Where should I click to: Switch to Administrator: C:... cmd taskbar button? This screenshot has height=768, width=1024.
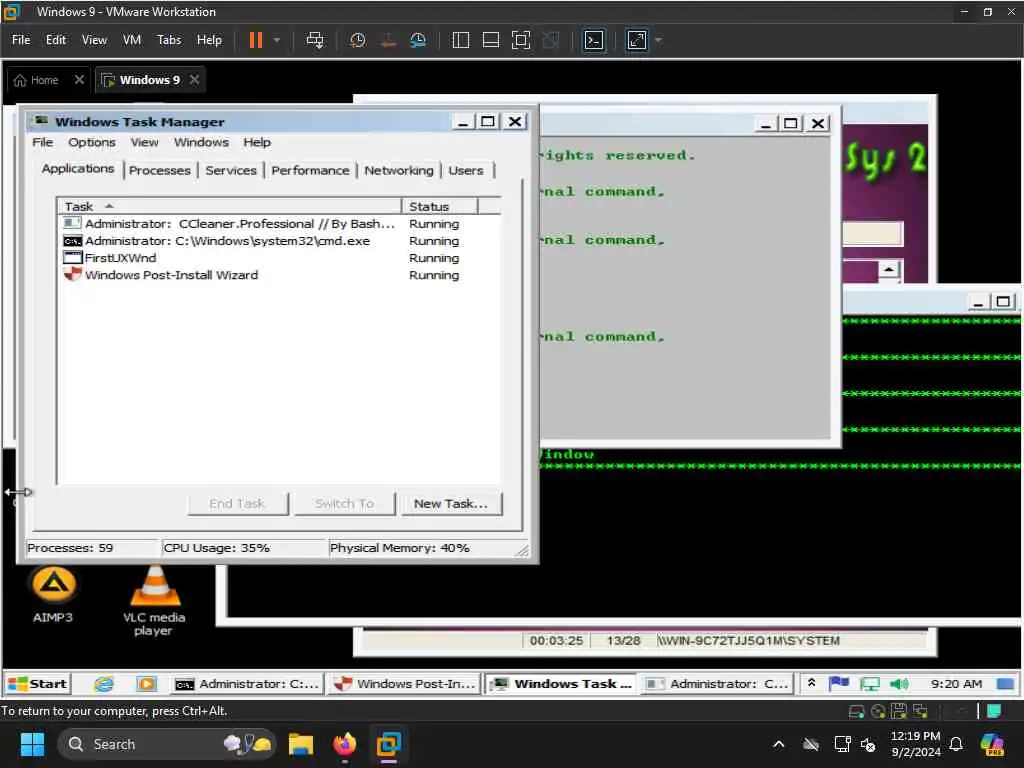(247, 684)
